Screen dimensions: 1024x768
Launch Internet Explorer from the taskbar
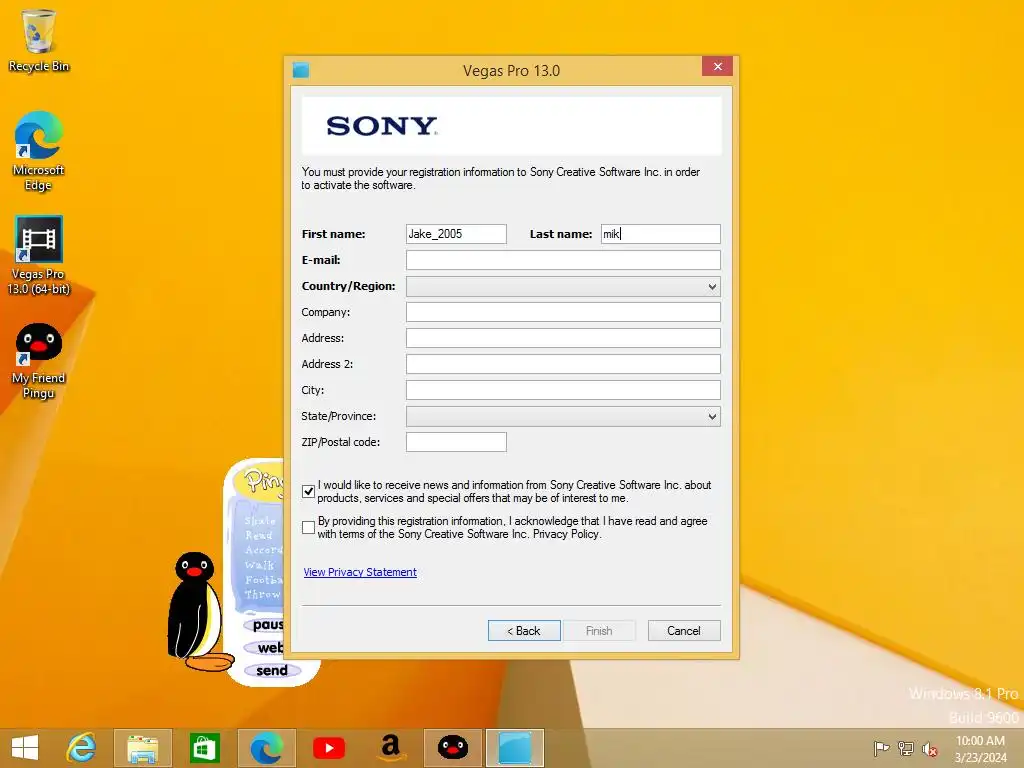tap(81, 748)
